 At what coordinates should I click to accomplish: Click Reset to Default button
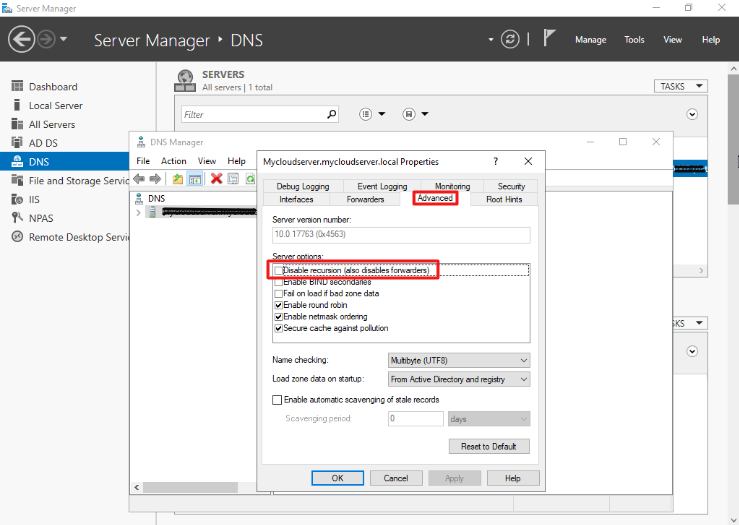point(489,446)
